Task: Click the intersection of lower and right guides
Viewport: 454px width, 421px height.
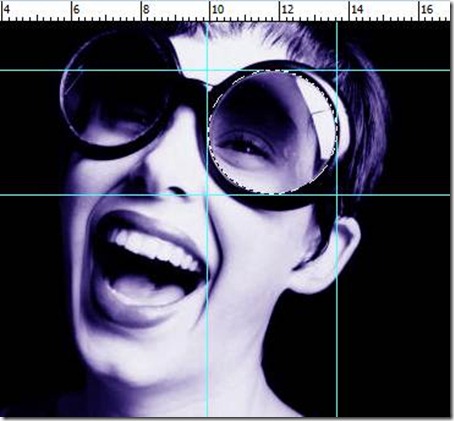Action: (337, 194)
